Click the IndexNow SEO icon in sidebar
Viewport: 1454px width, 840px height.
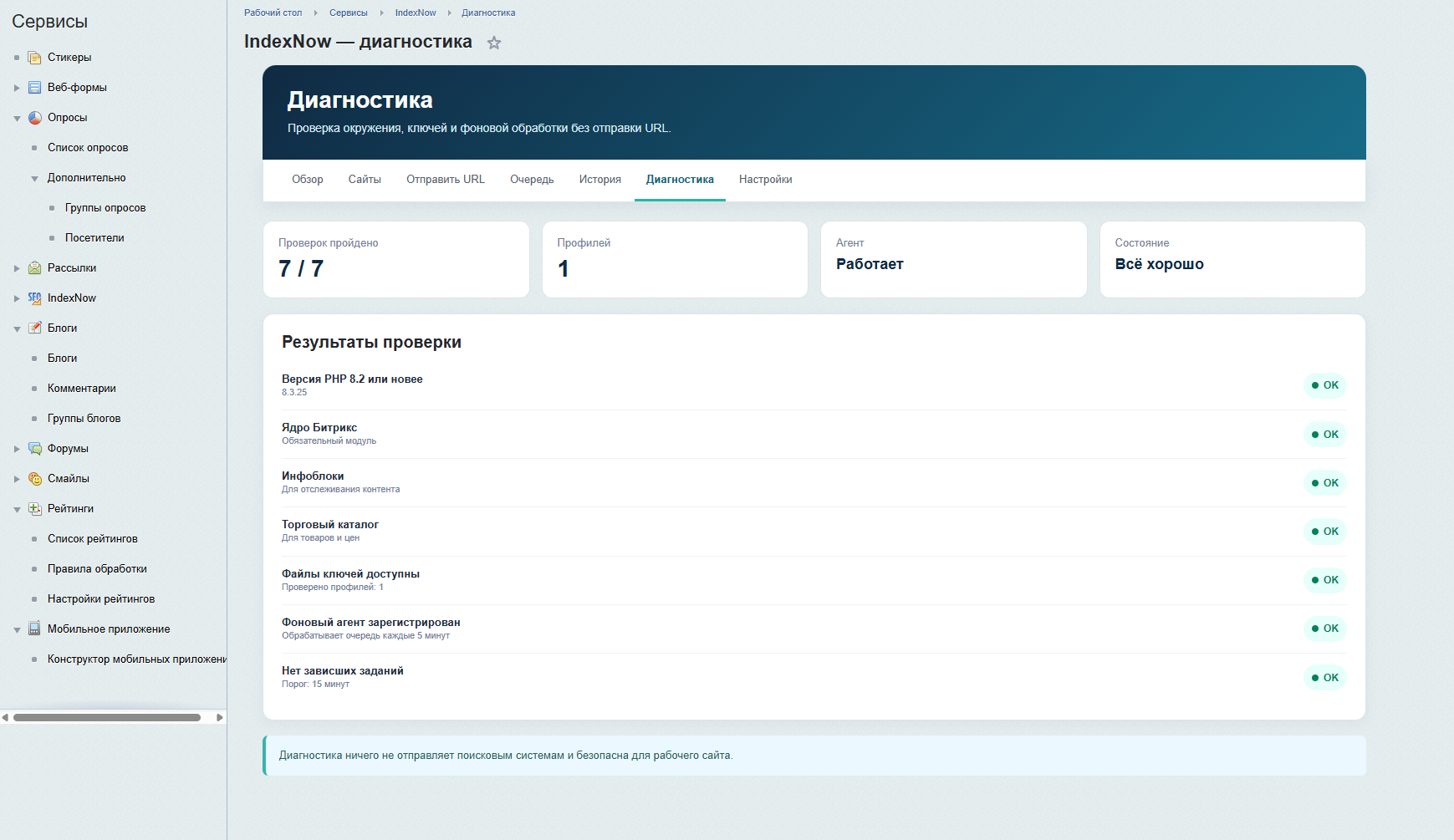click(34, 298)
